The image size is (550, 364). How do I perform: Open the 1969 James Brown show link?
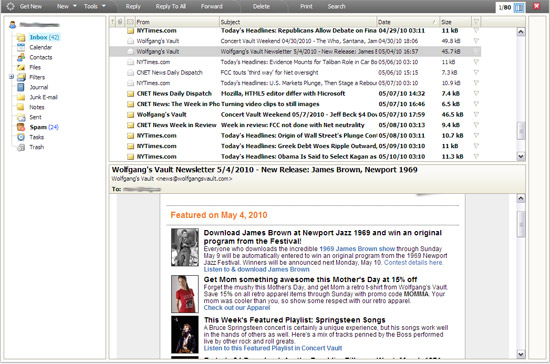point(357,249)
